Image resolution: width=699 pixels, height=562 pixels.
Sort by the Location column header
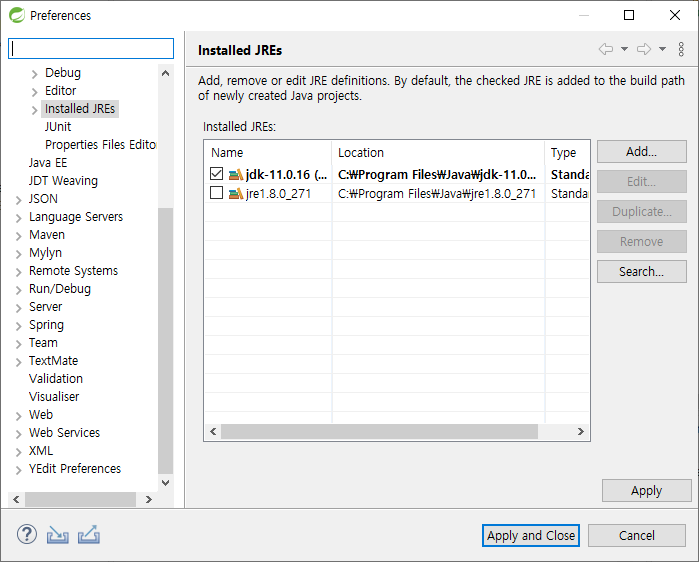pos(438,152)
